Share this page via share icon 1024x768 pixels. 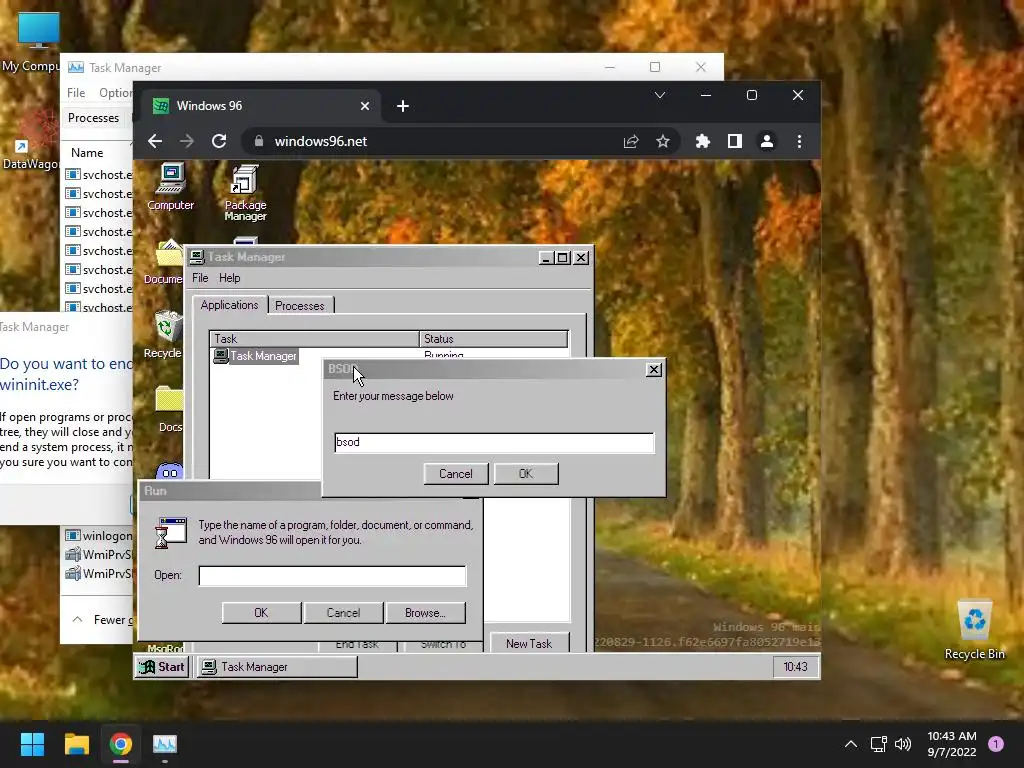coord(631,141)
